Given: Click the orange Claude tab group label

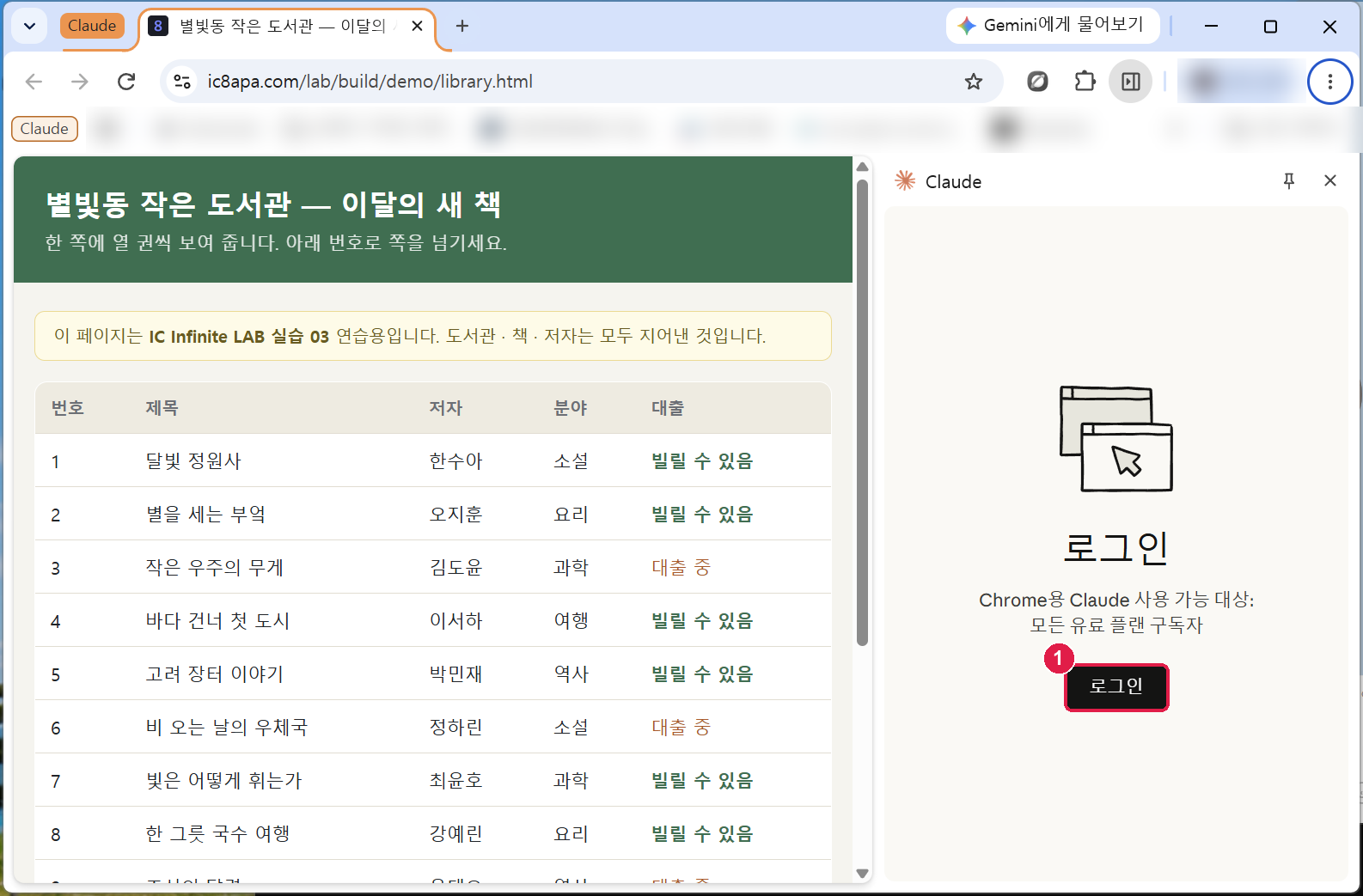Looking at the screenshot, I should click(92, 26).
